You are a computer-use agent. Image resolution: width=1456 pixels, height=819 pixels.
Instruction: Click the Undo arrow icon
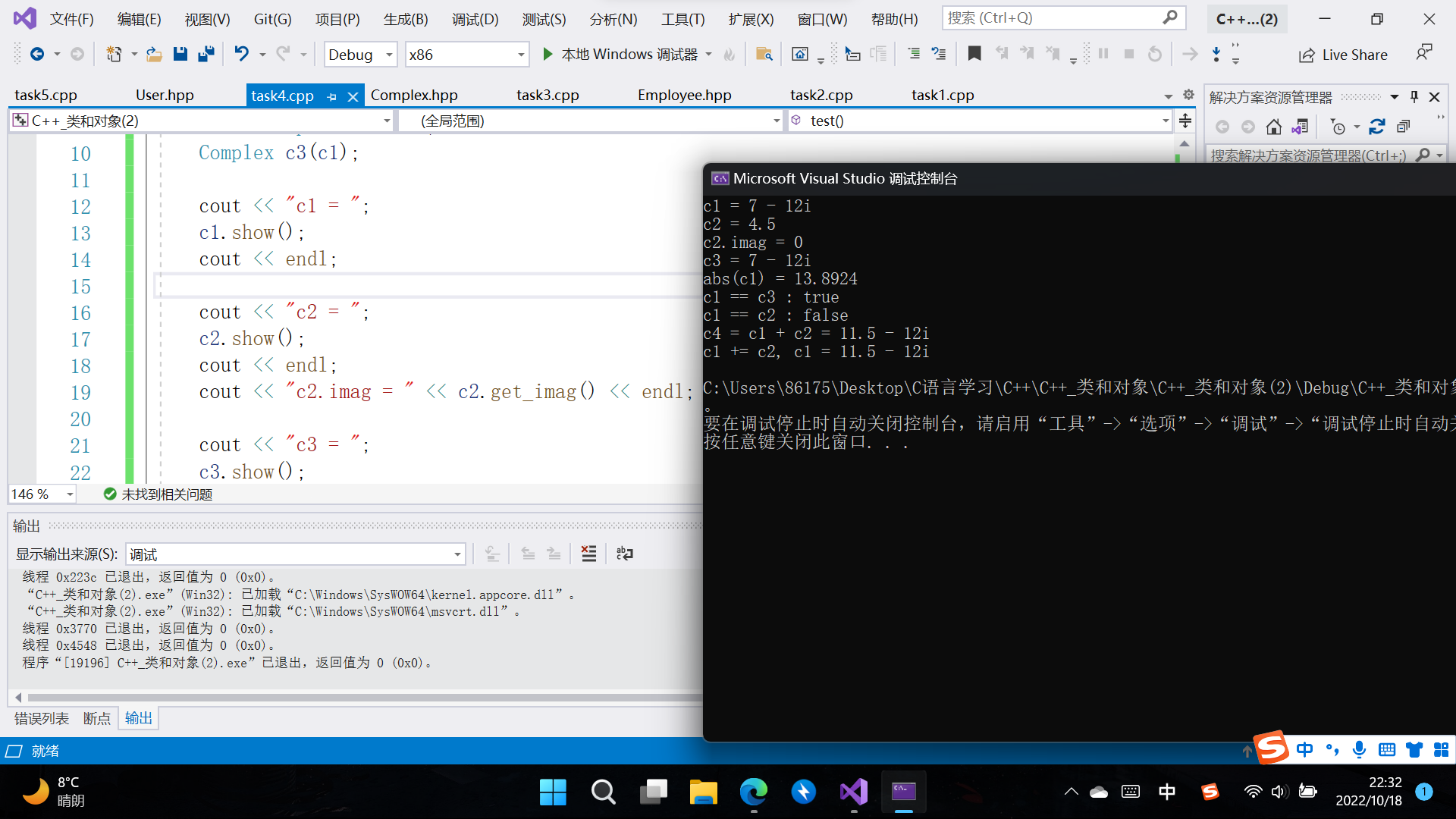pos(241,54)
